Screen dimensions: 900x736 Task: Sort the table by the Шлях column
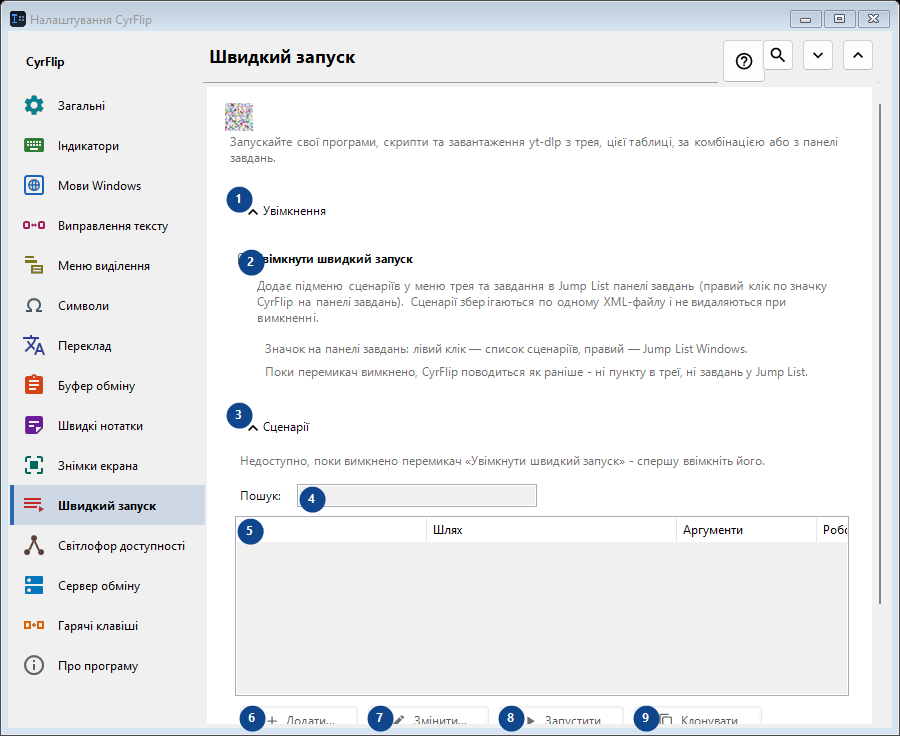tap(551, 530)
